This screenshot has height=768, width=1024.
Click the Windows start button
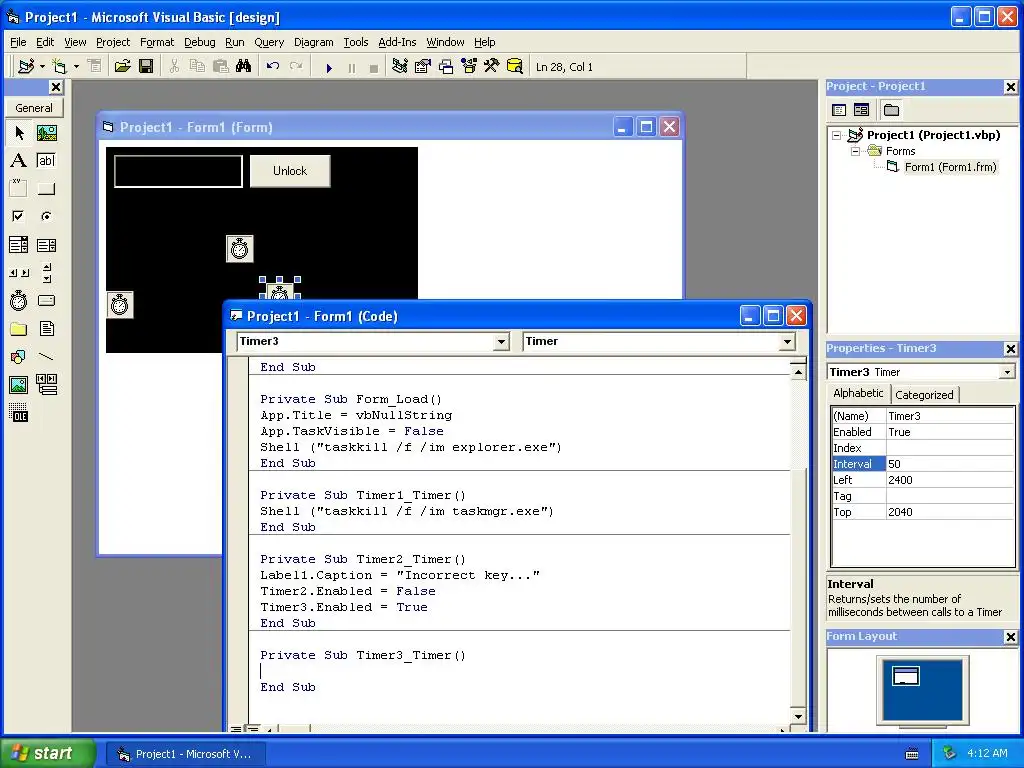47,753
